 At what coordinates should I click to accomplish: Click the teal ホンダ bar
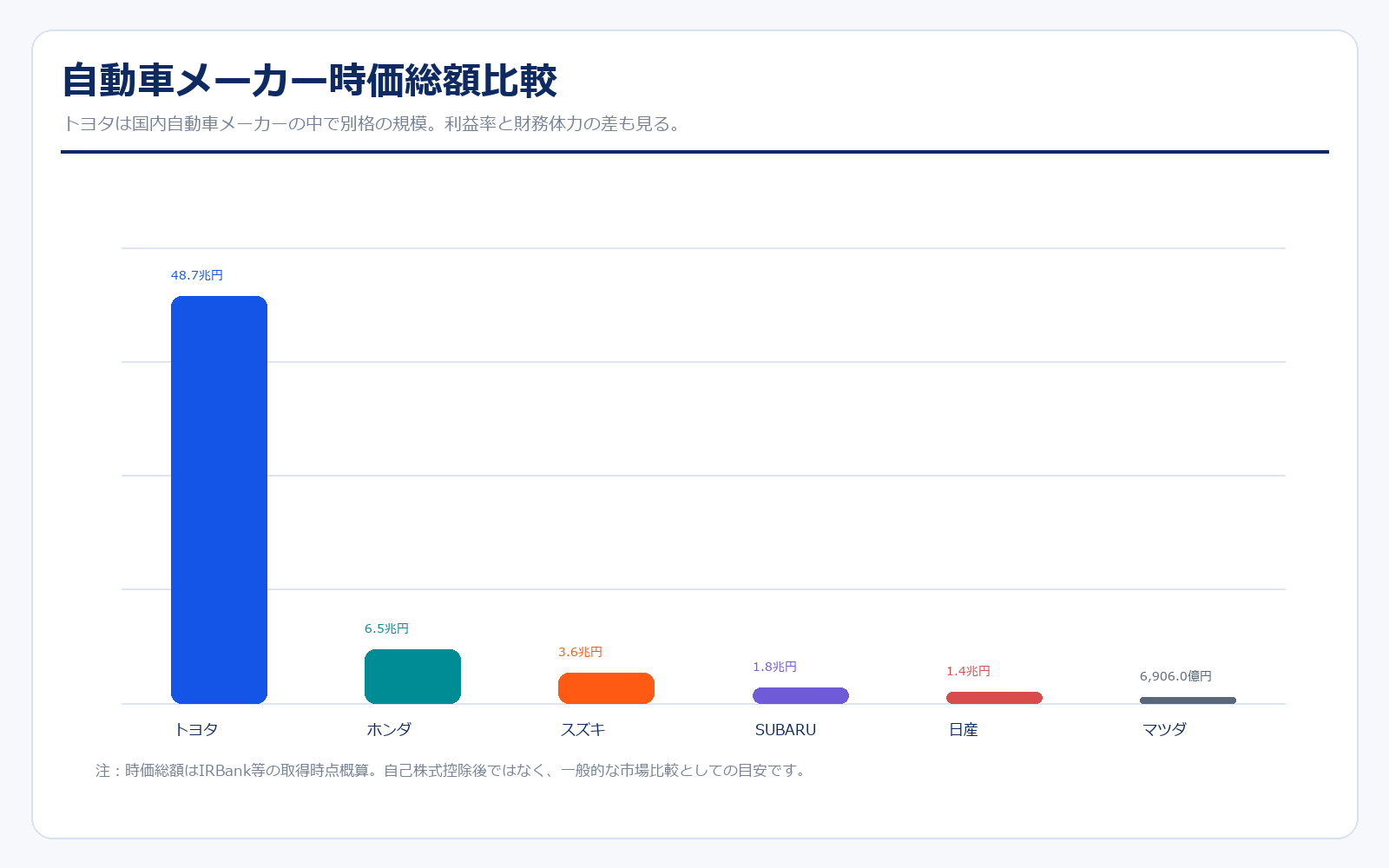pos(412,676)
